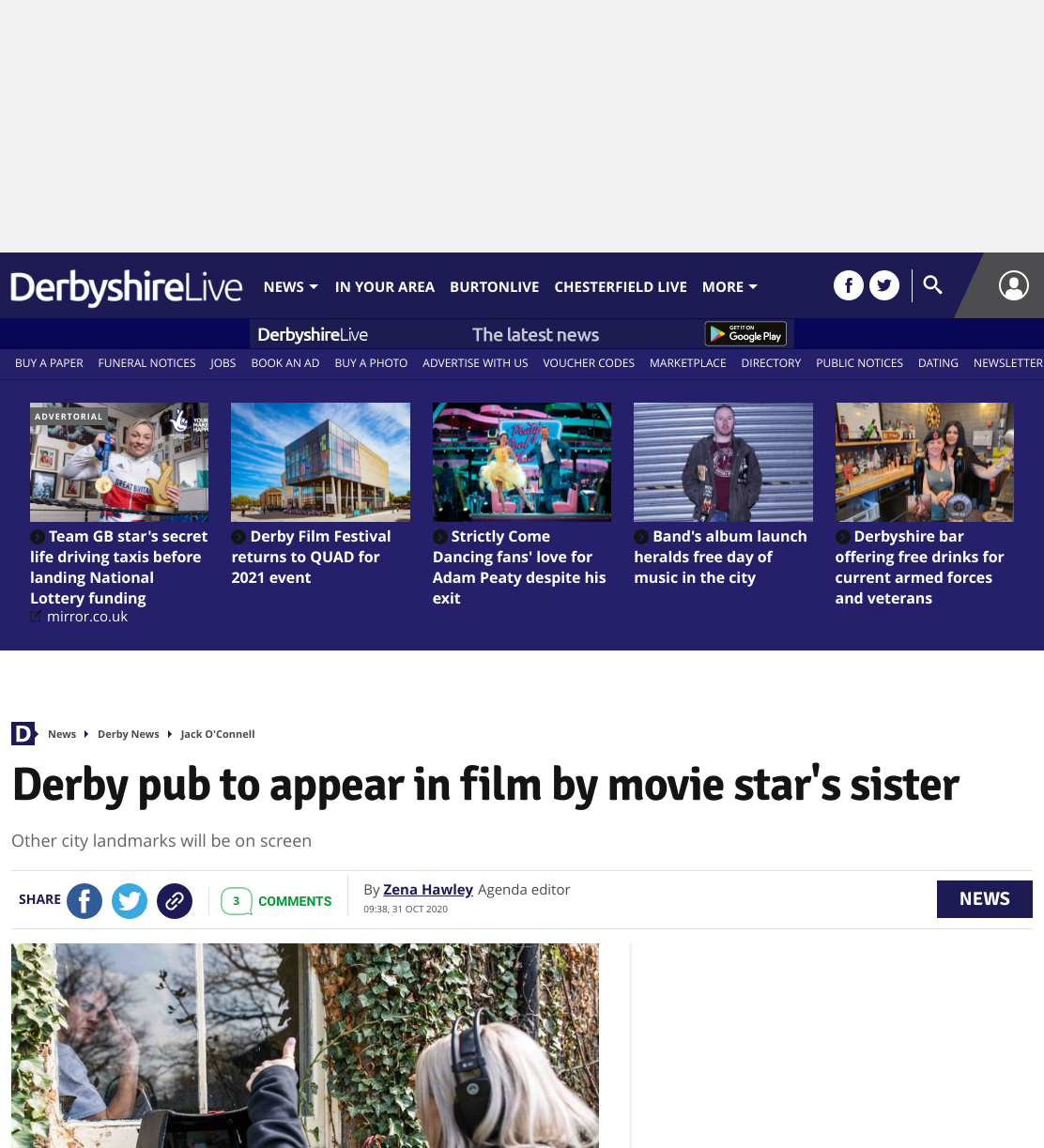Expand the NEWS dropdown menu

click(291, 287)
